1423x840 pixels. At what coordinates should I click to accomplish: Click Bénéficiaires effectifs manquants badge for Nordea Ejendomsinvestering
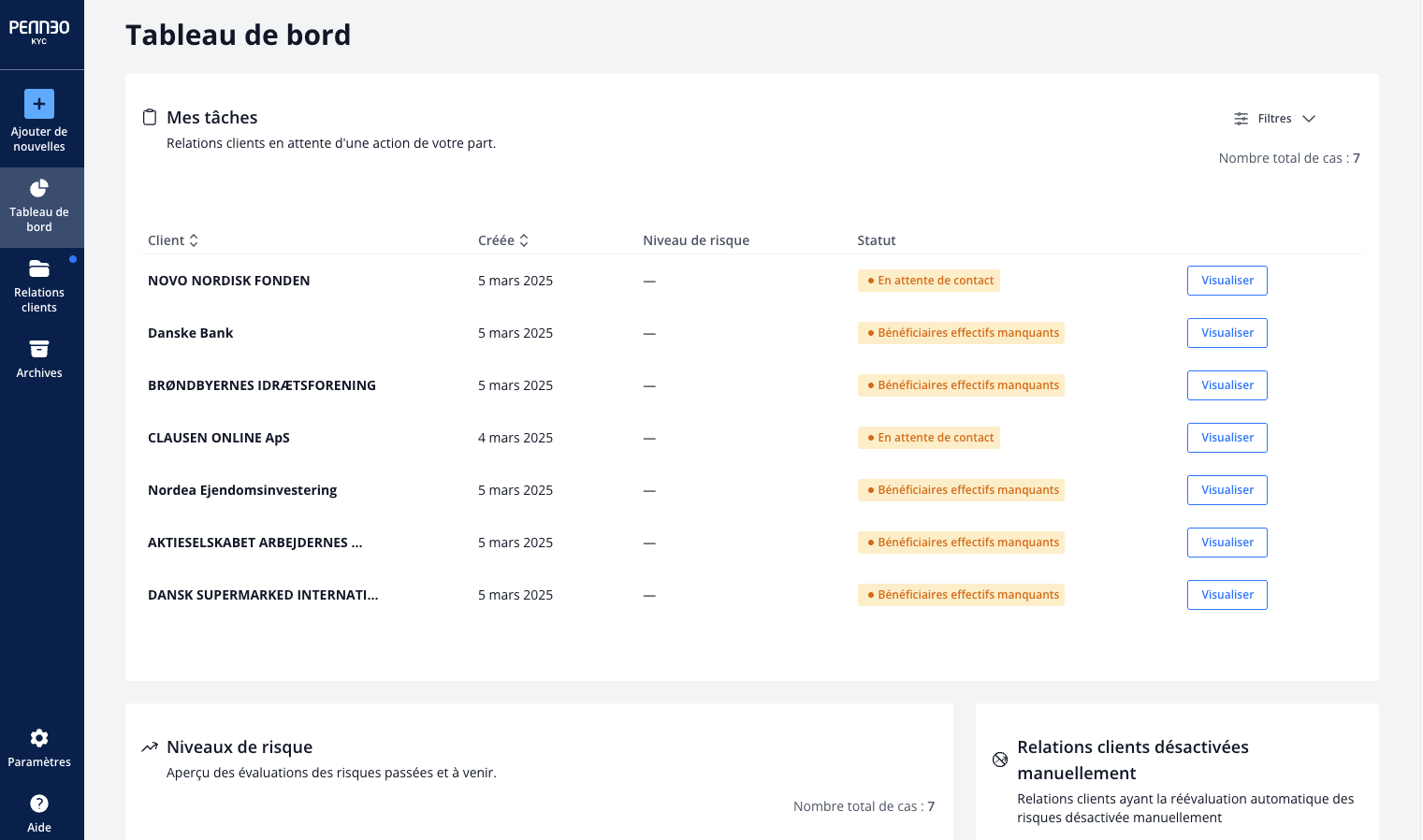coord(961,490)
